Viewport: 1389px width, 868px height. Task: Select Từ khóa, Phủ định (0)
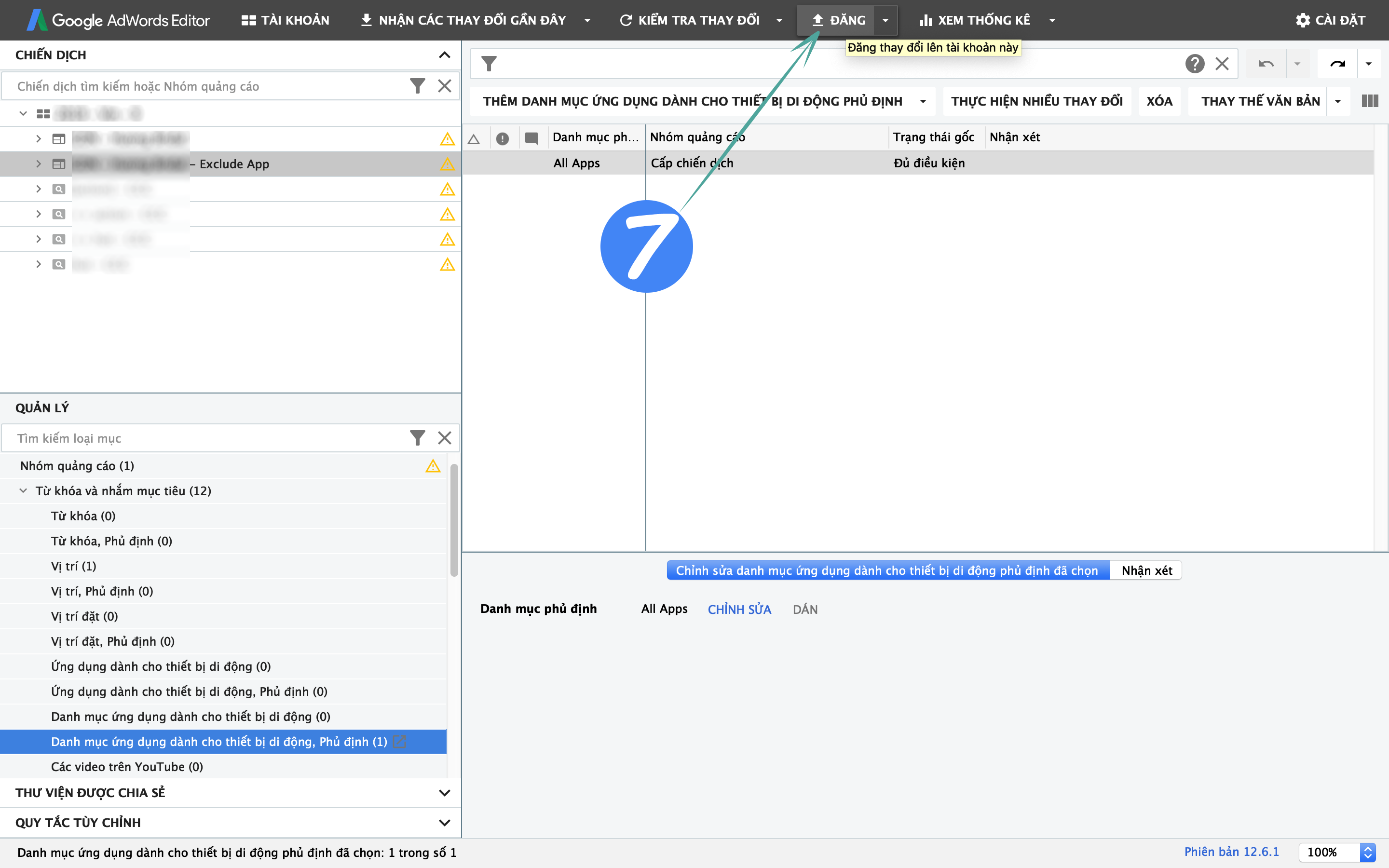tap(223, 542)
